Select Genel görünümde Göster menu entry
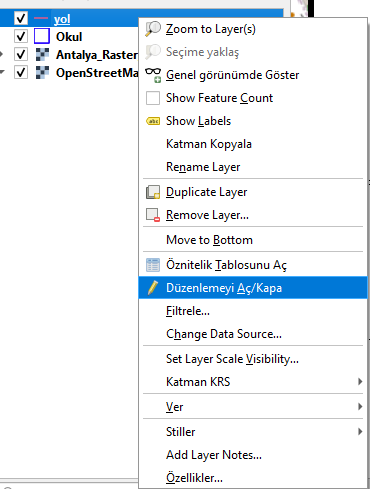370x489 pixels. [x=253, y=75]
